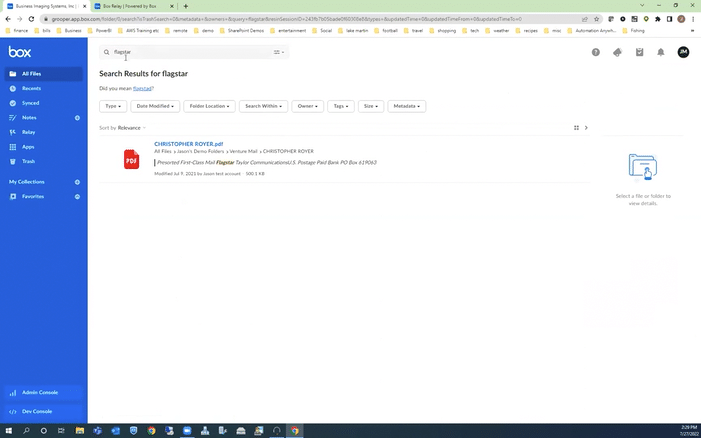
Task: Open search filter options in search box
Action: pos(279,52)
